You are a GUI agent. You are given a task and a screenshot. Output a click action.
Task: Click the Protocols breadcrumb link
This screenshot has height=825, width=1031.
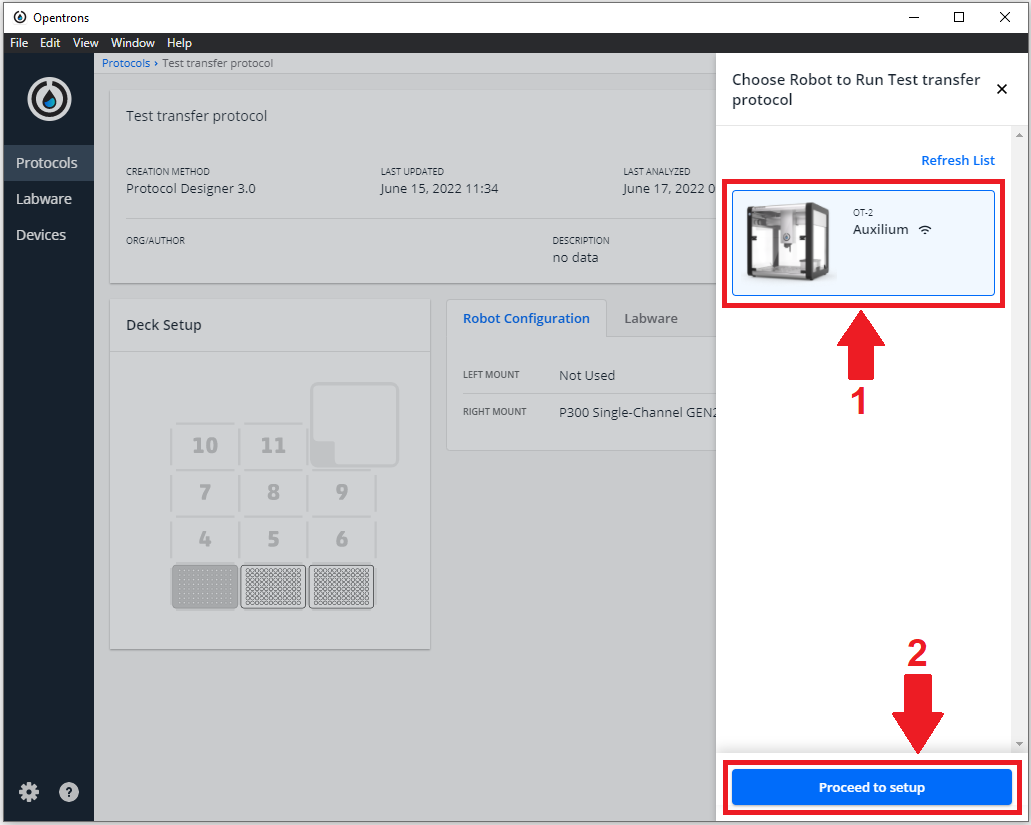pos(126,63)
